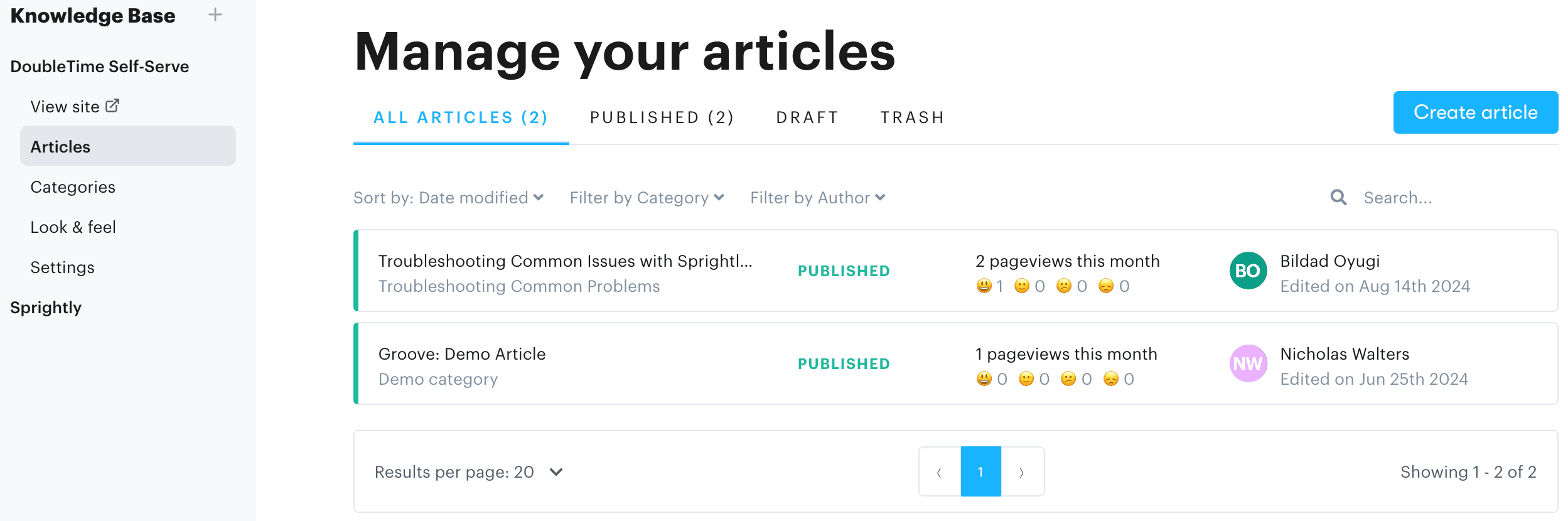This screenshot has width=1568, height=521.
Task: Click Nicholas Walters' pink NW avatar
Action: click(x=1248, y=363)
